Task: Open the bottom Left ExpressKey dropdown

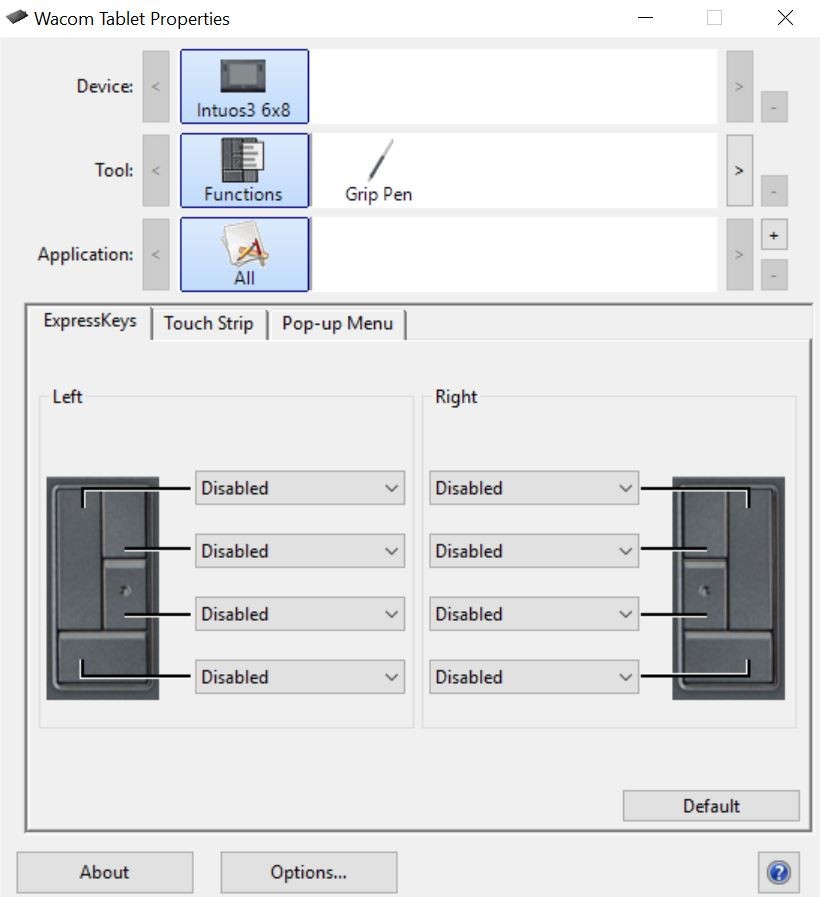Action: coord(300,677)
